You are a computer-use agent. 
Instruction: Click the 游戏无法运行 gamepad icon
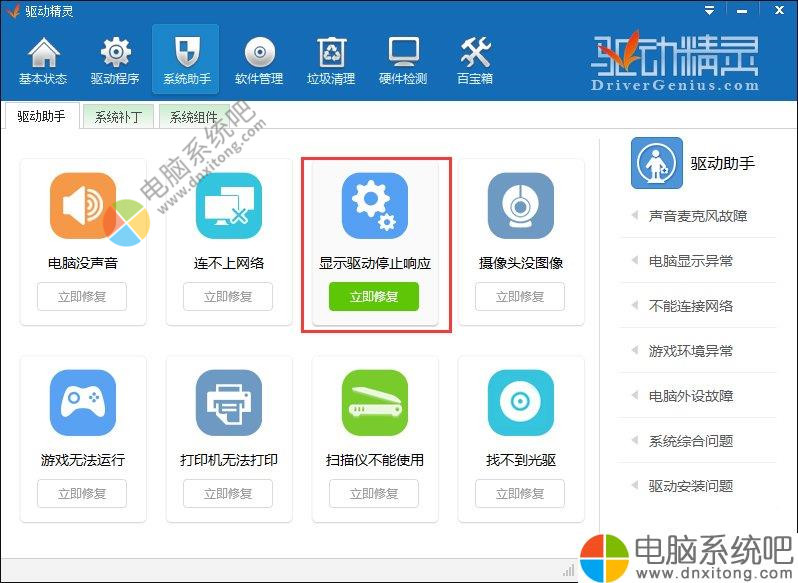(83, 403)
